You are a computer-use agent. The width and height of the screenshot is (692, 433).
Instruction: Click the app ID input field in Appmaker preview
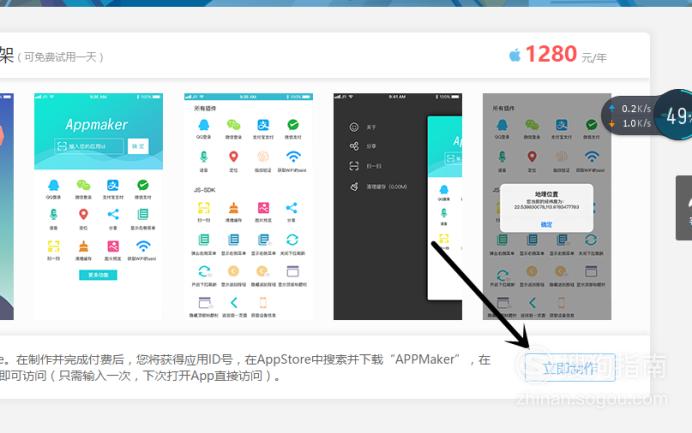pos(90,146)
